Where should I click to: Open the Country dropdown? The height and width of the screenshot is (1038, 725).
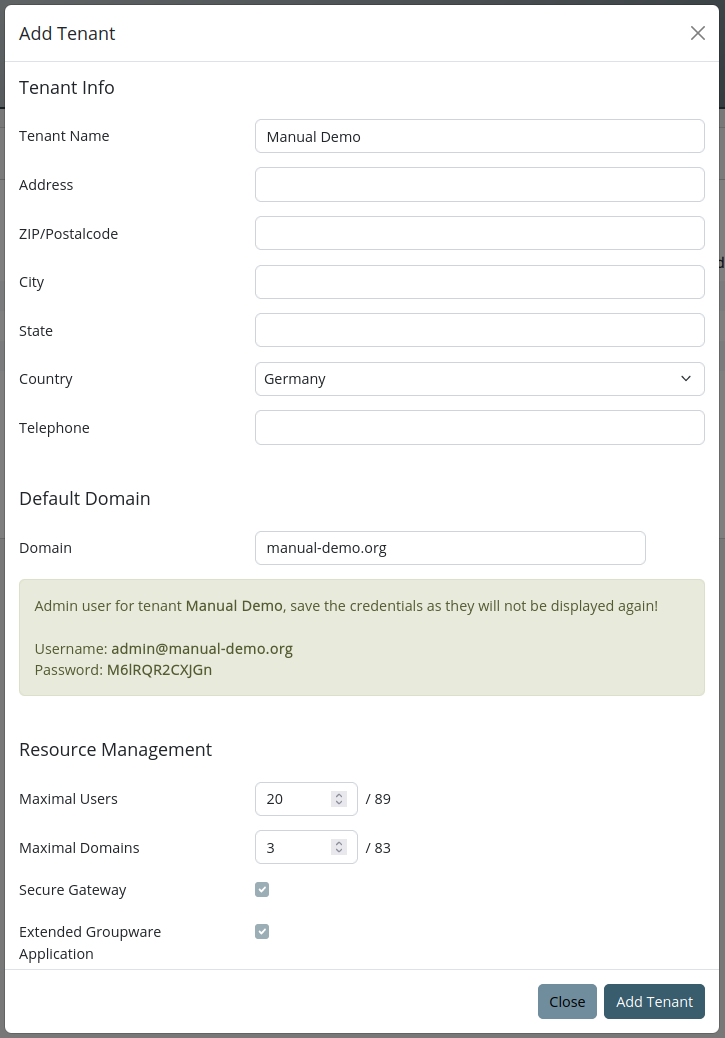(x=479, y=379)
